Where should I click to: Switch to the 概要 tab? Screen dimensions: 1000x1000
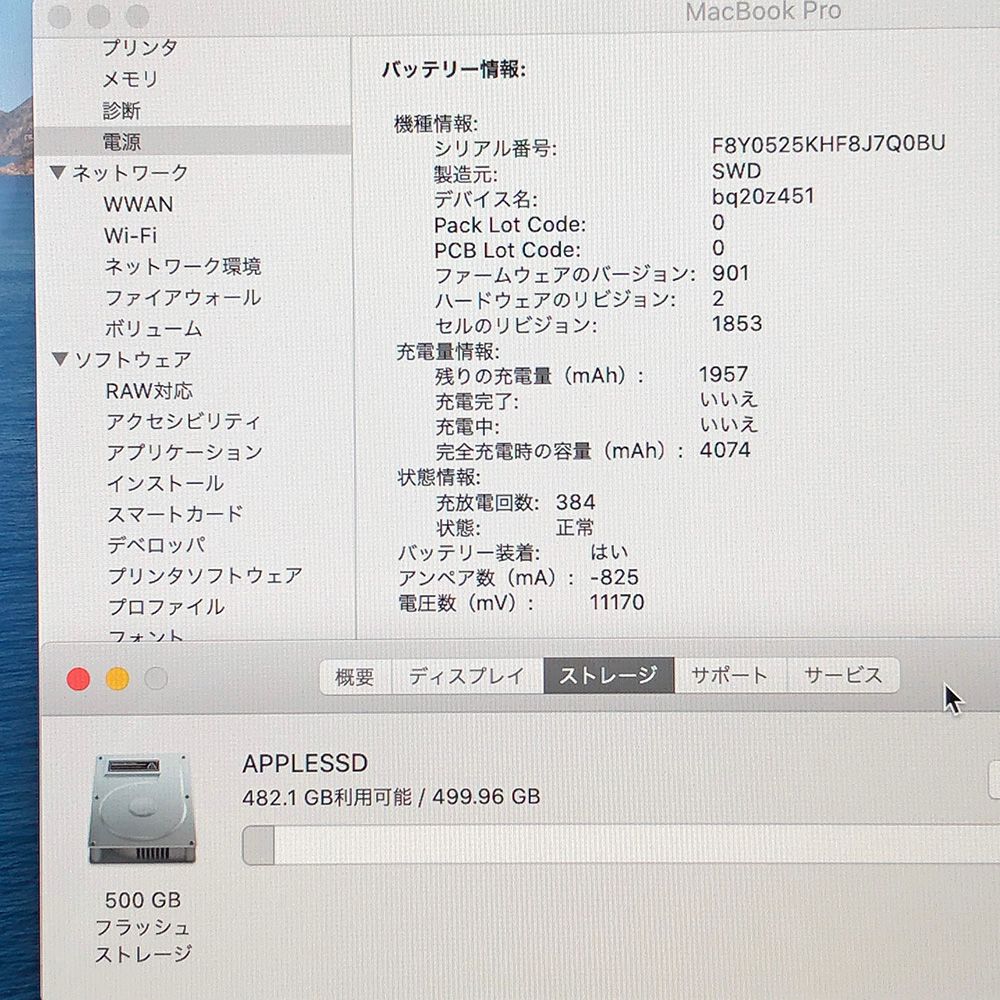click(354, 676)
